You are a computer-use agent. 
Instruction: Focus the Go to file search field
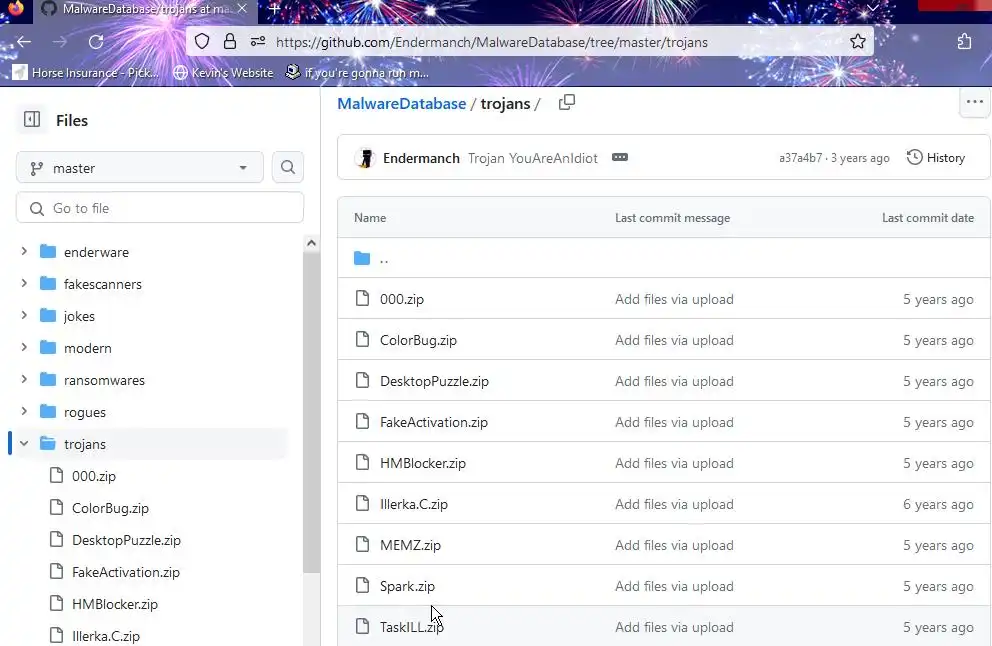click(x=160, y=208)
